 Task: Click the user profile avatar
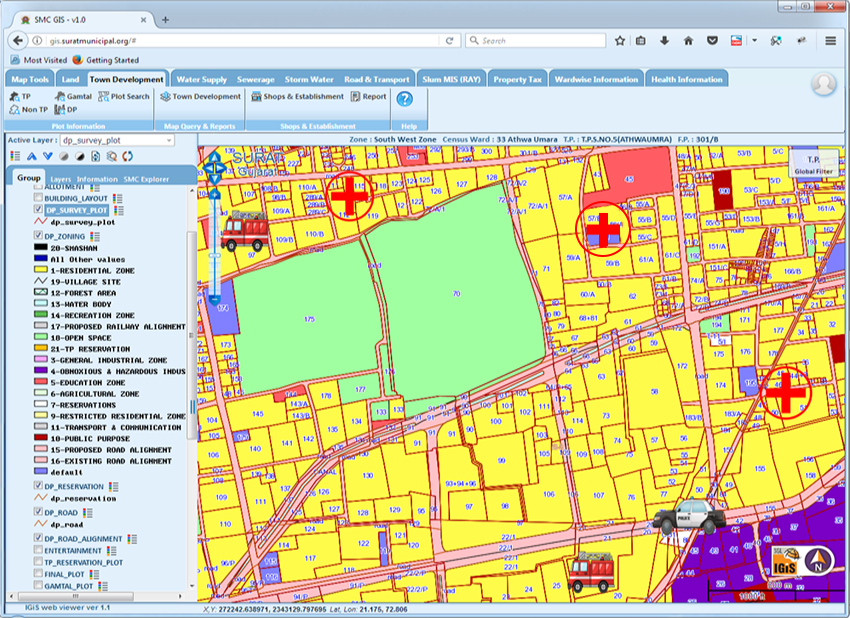(823, 83)
